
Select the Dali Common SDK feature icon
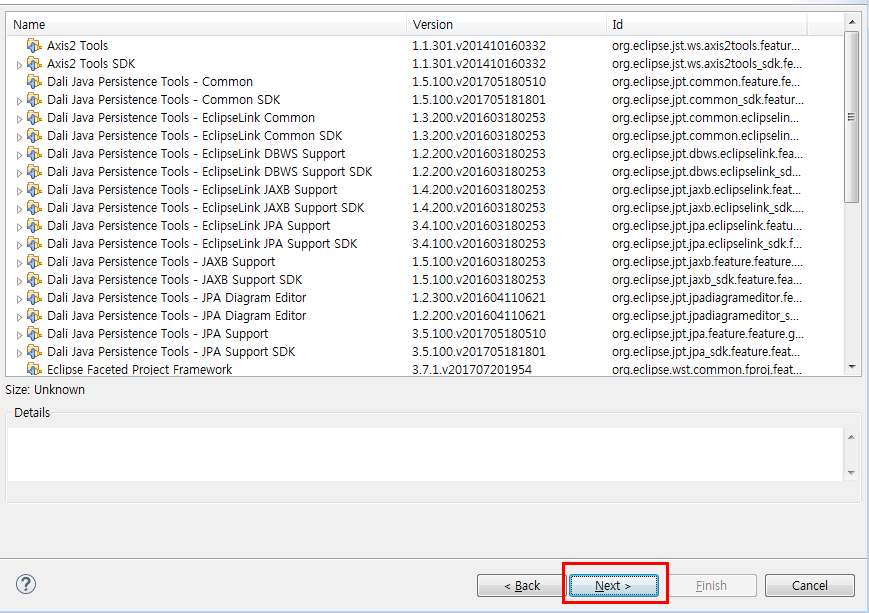(x=34, y=100)
